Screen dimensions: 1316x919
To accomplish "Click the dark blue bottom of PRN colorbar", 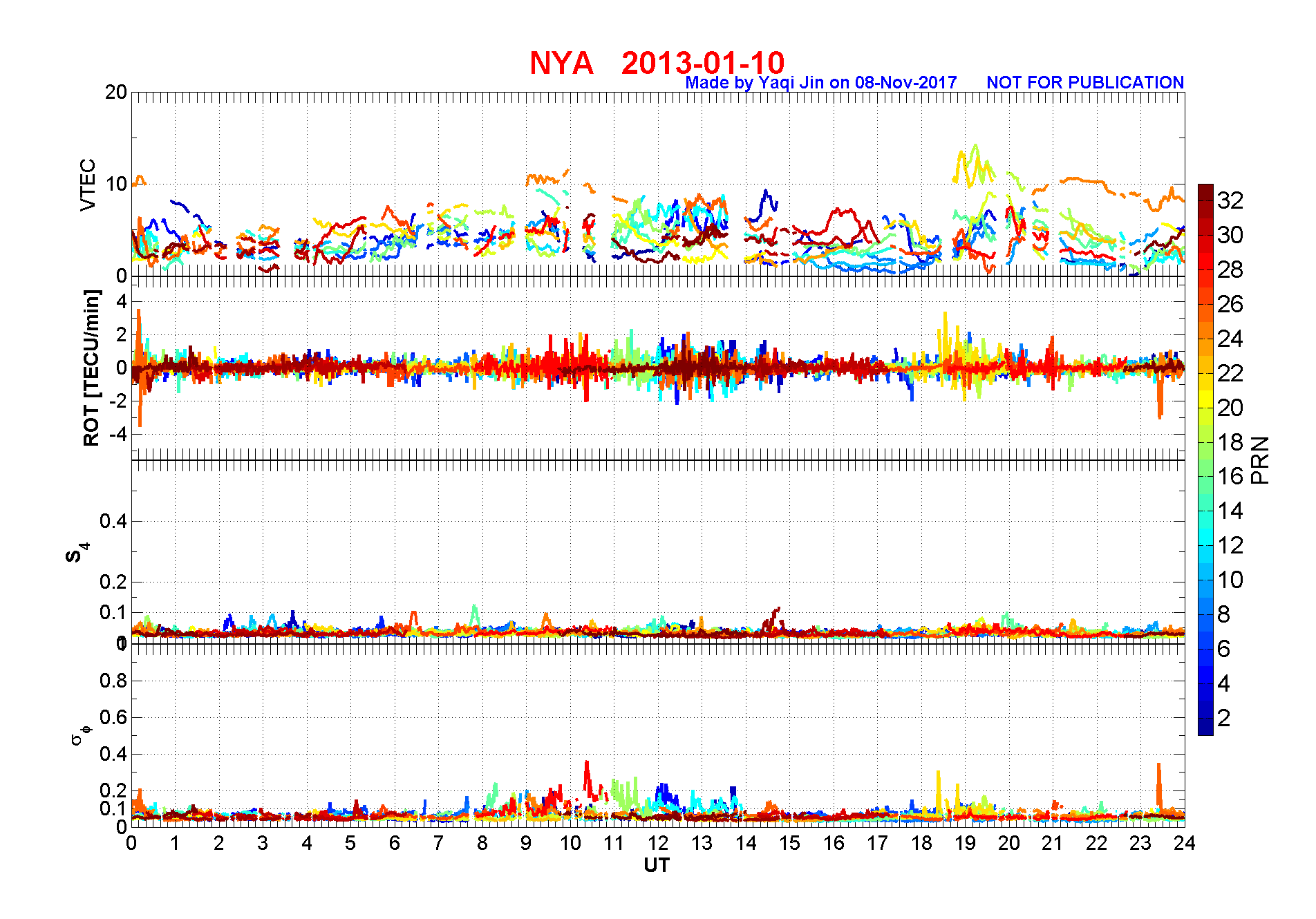I will (1205, 727).
